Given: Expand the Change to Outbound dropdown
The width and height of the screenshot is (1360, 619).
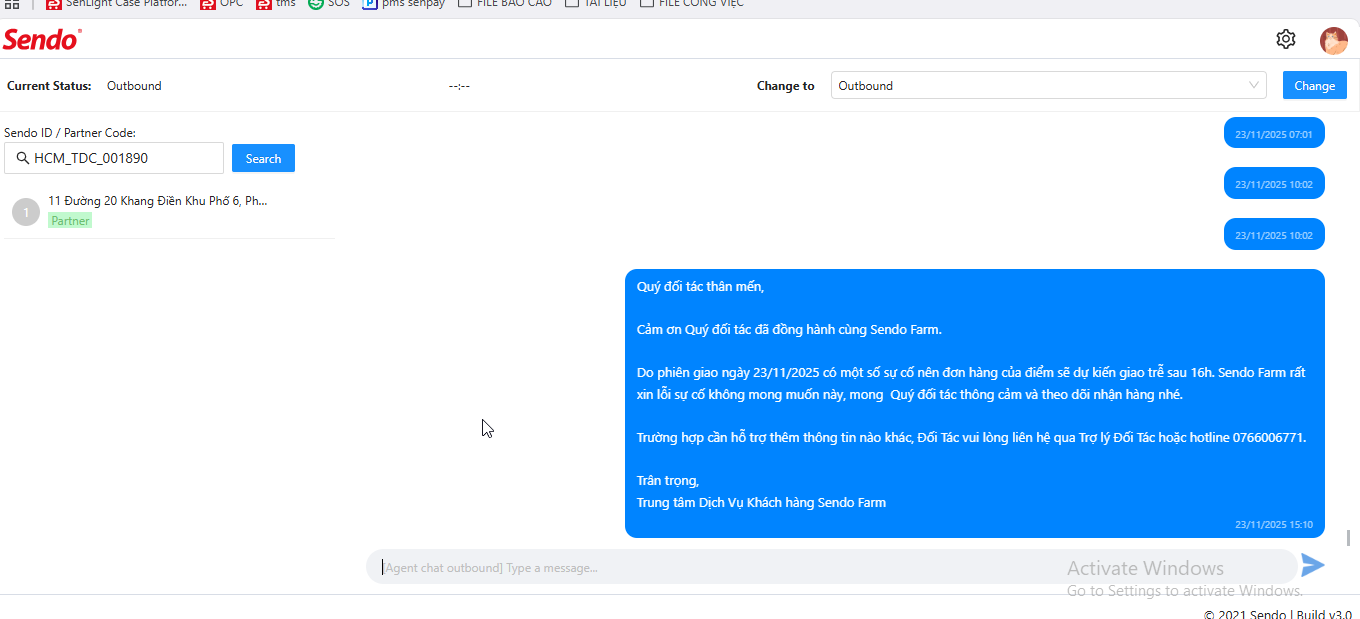Looking at the screenshot, I should pos(1048,85).
